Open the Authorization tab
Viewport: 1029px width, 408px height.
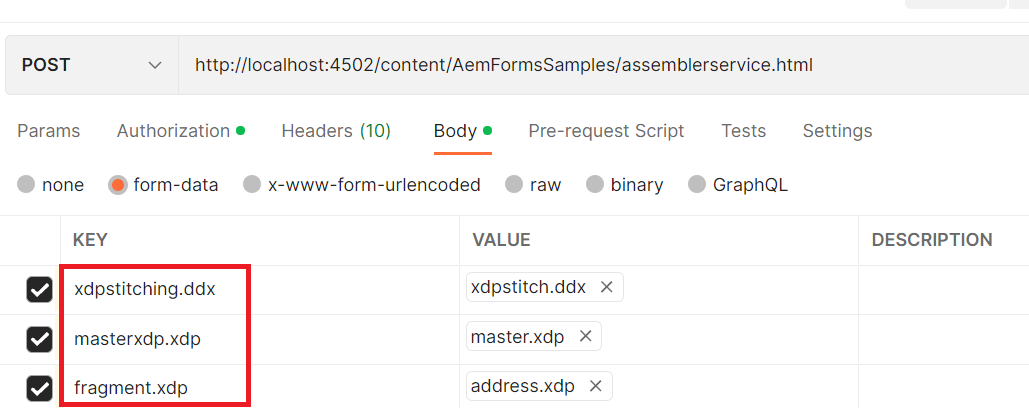[x=174, y=131]
